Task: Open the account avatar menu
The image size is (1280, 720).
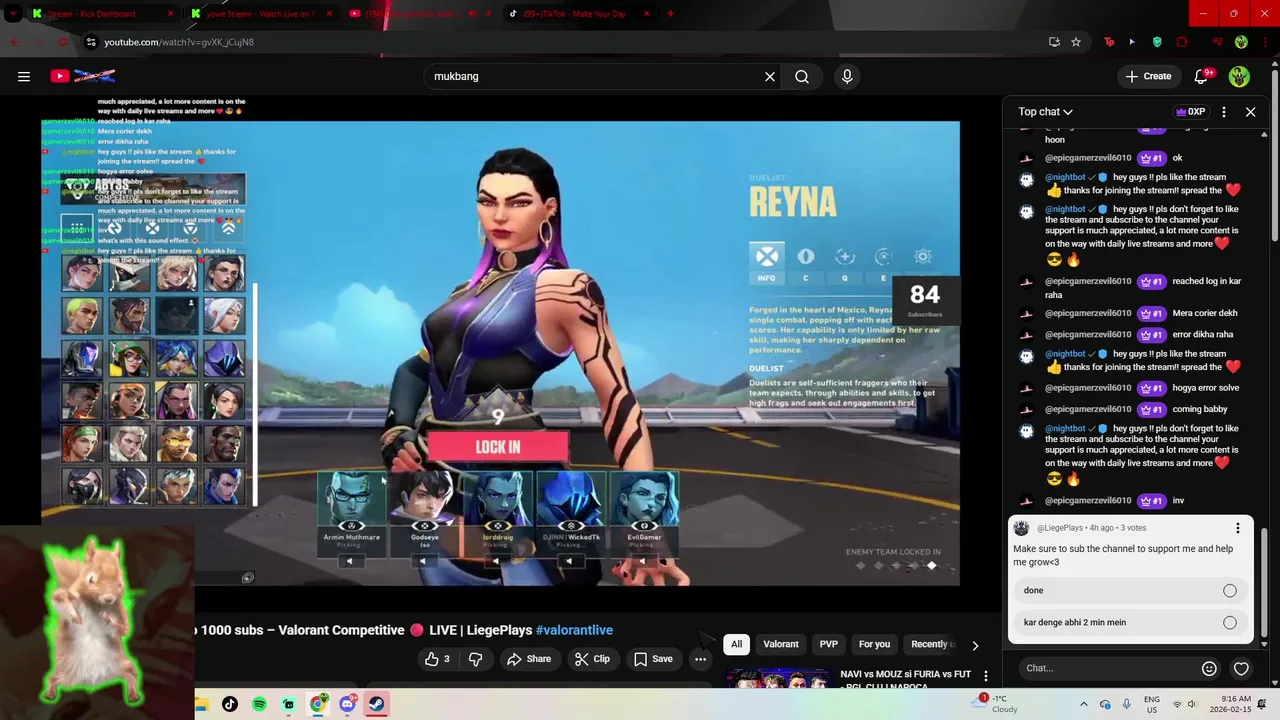Action: pyautogui.click(x=1239, y=76)
